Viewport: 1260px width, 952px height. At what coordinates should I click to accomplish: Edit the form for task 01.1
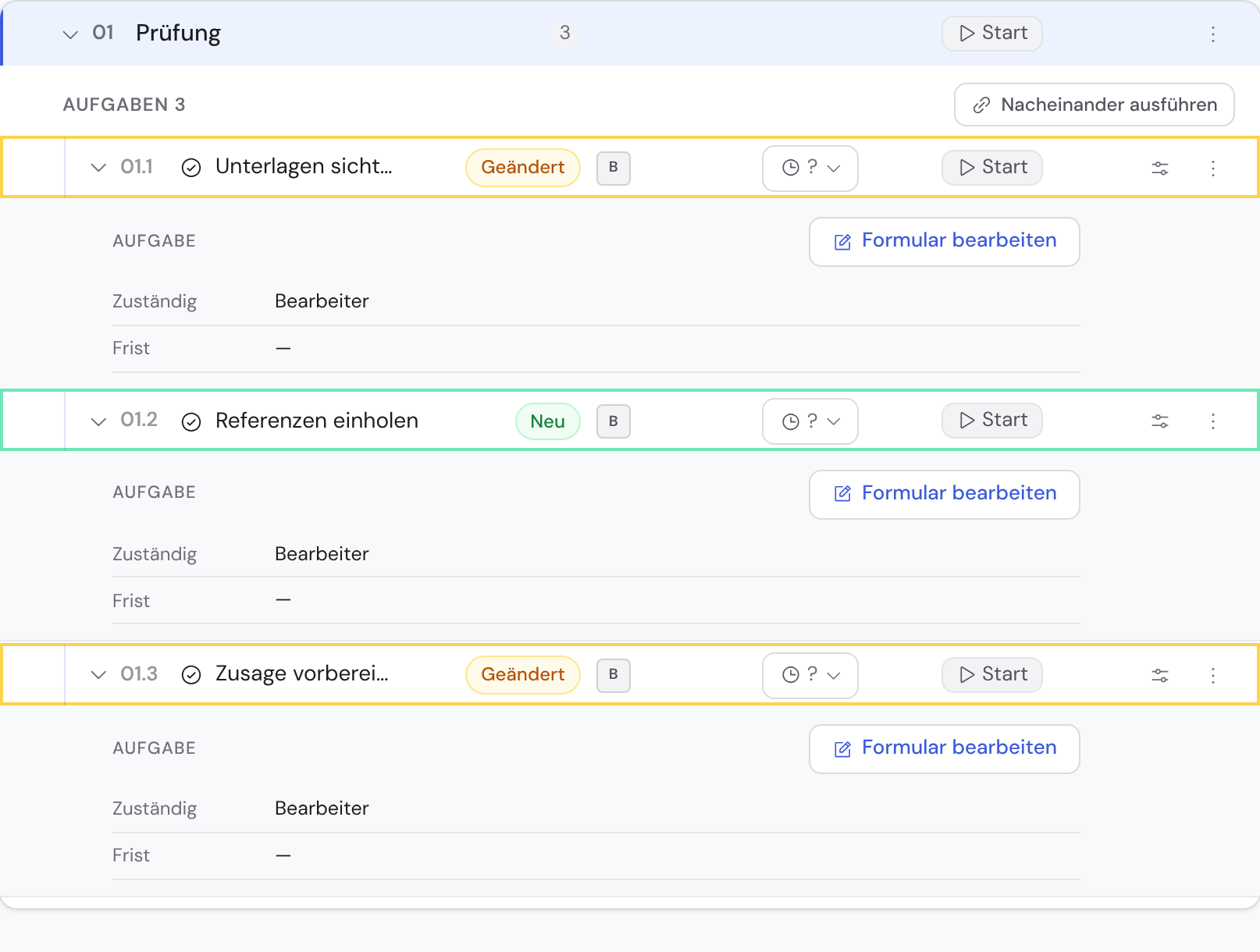pos(945,242)
